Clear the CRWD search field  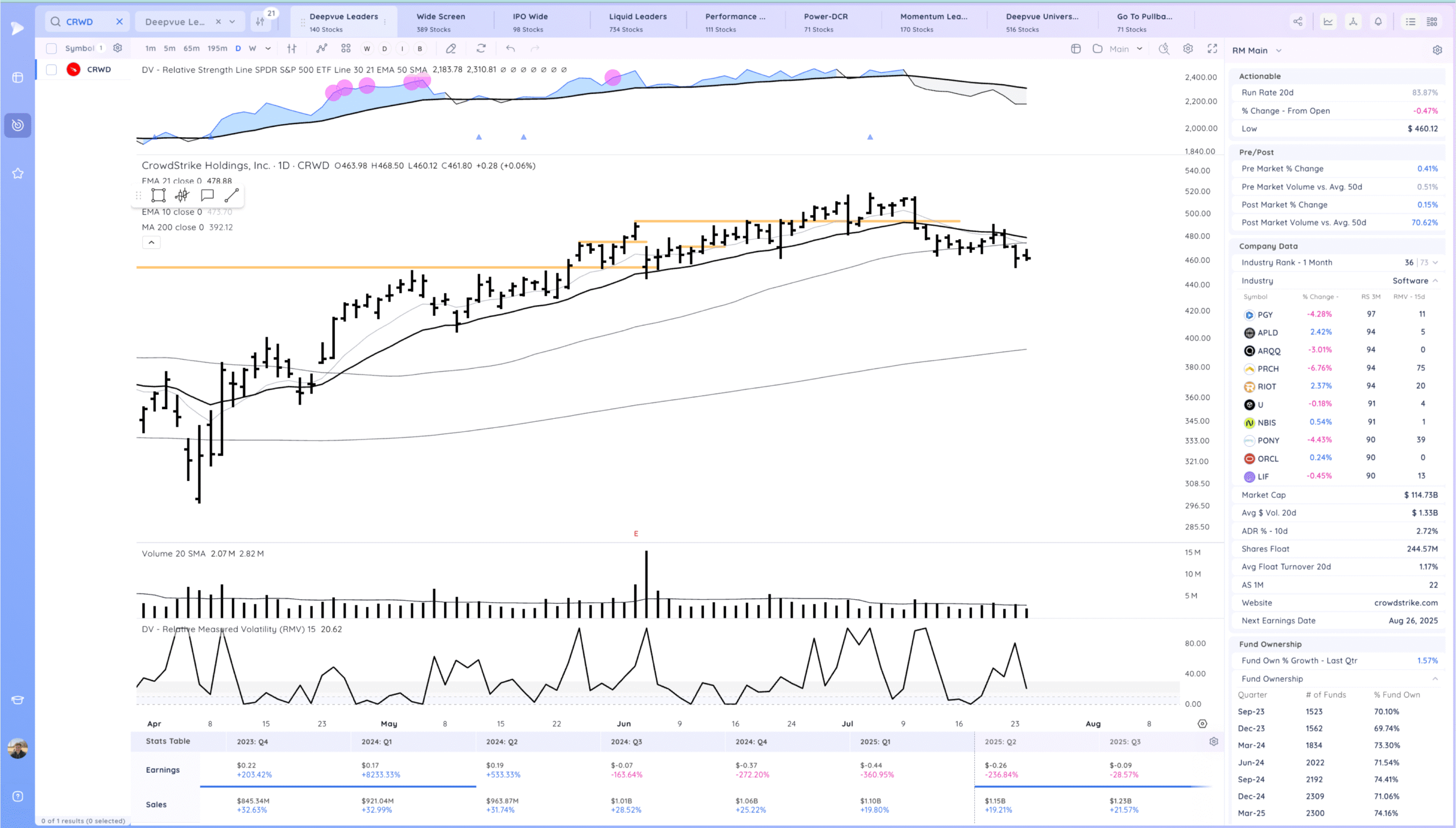click(x=119, y=22)
